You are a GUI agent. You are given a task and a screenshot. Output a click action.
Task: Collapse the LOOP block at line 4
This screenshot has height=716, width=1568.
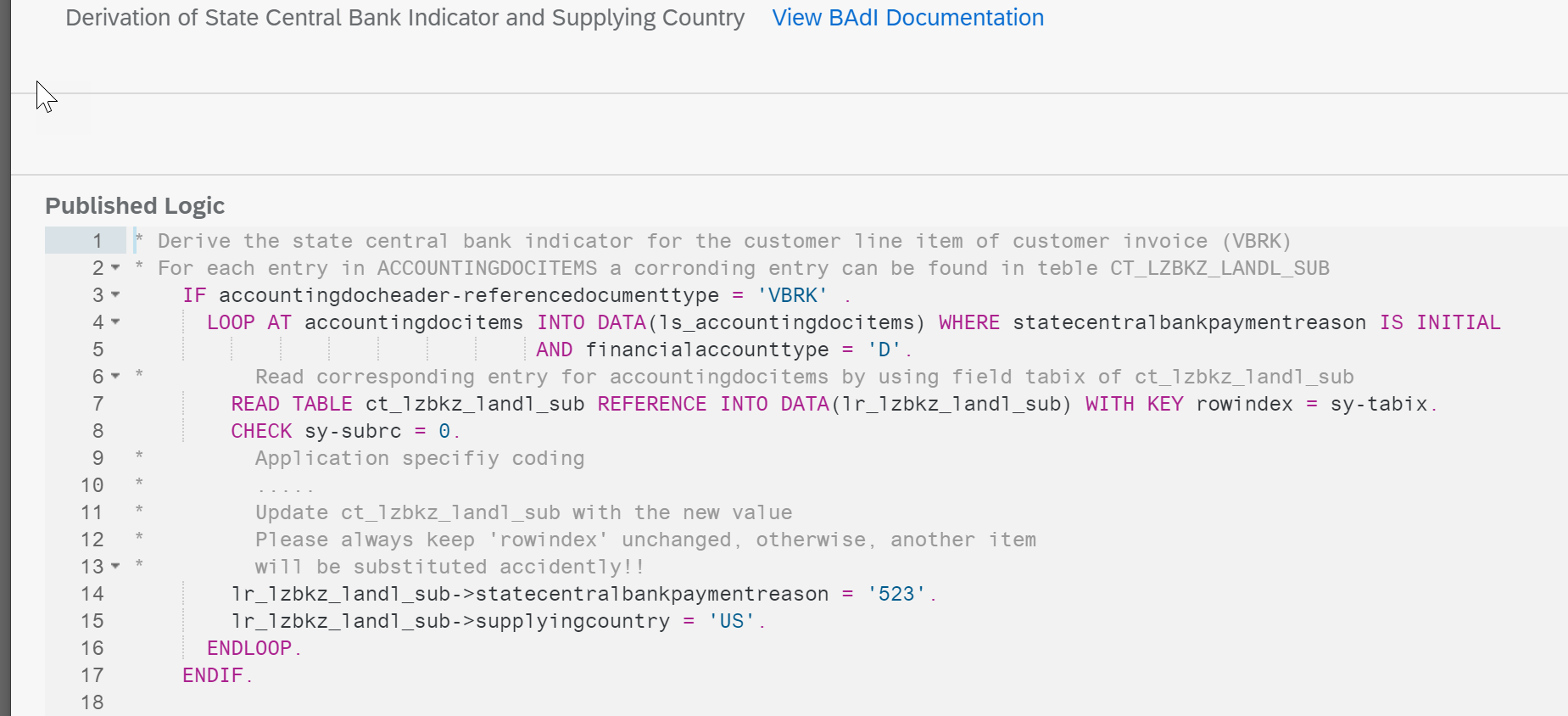115,322
